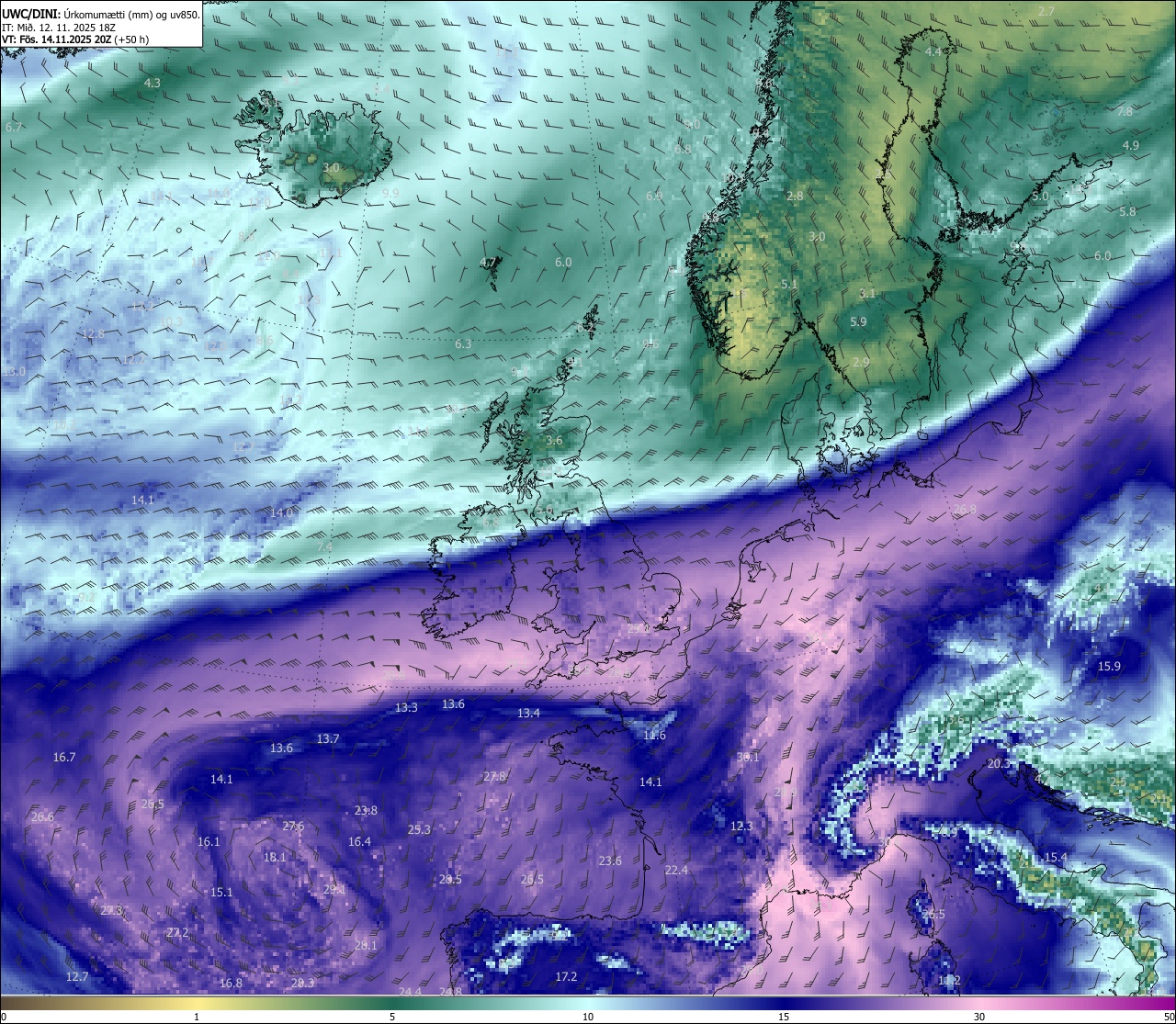Click the map value '5.1'
1176x1024 pixels.
tap(789, 285)
